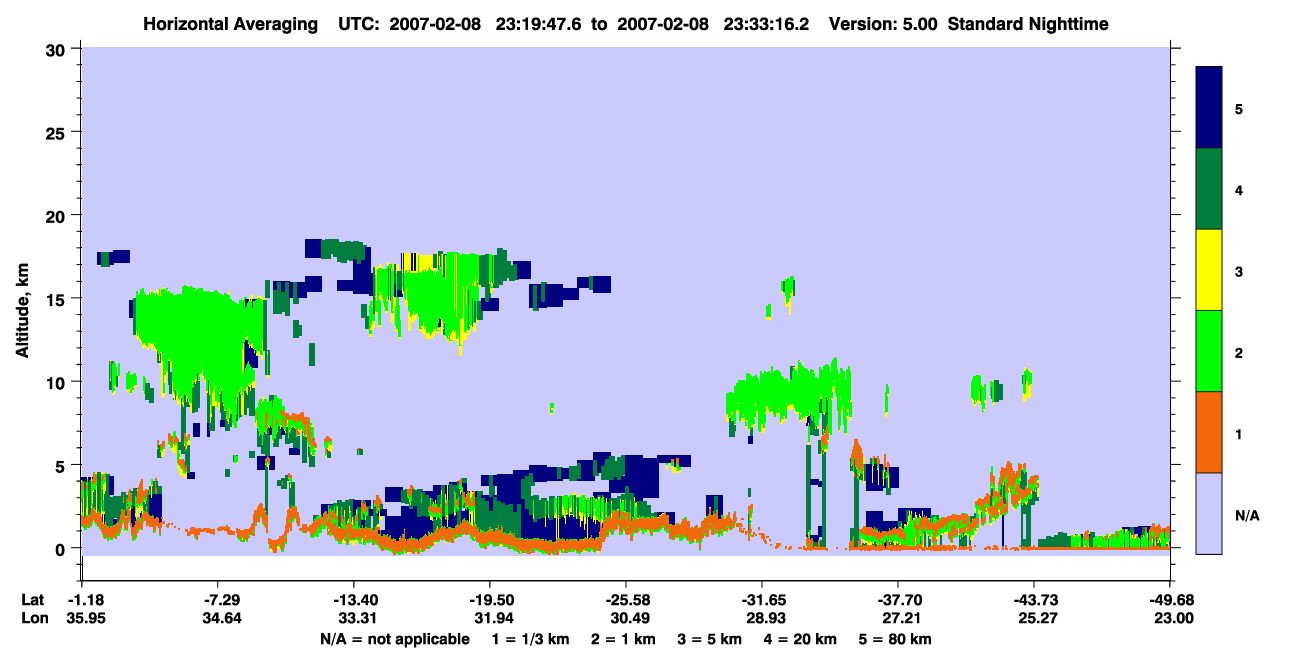This screenshot has width=1300, height=667.
Task: Click the 30 altitude tick label
Action: click(58, 49)
